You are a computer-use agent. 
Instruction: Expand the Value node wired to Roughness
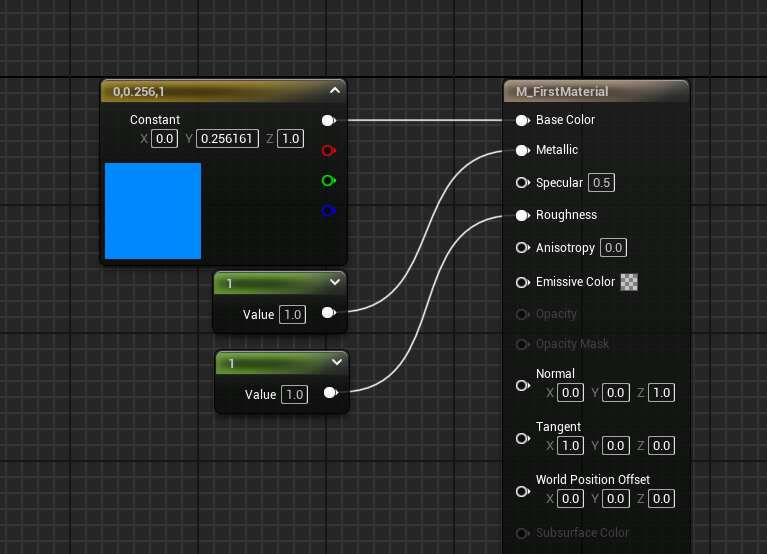tap(337, 362)
